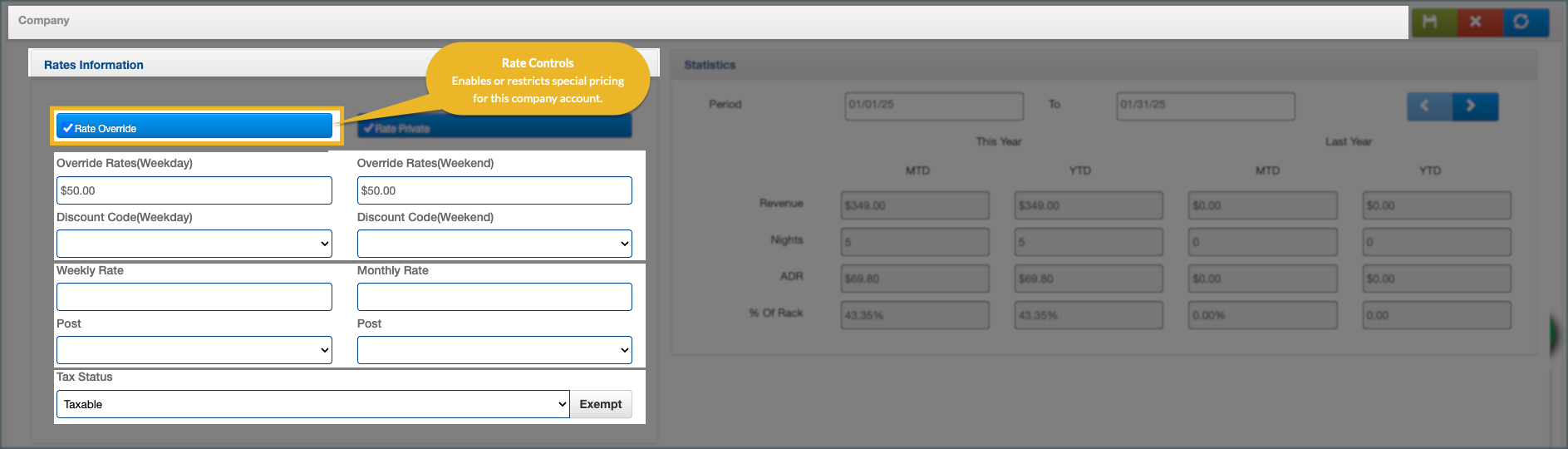Open the Discount Code(Weekend) dropdown
This screenshot has width=1568, height=449.
[x=494, y=244]
